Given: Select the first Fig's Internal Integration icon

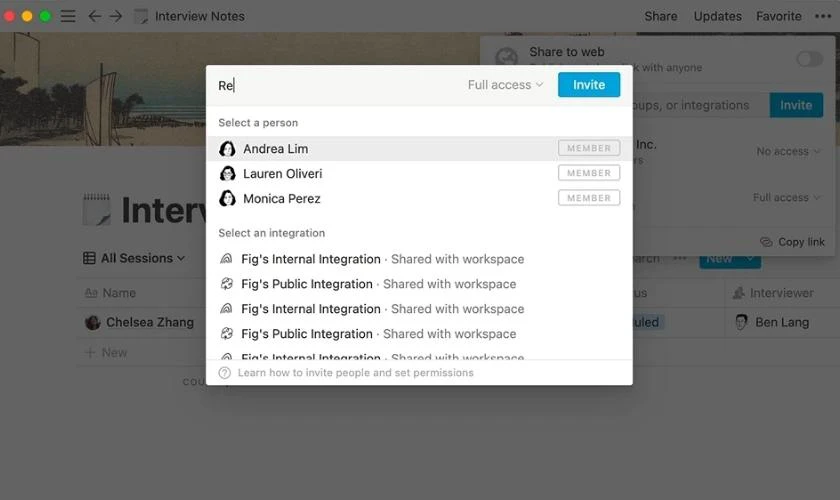Looking at the screenshot, I should coord(227,259).
